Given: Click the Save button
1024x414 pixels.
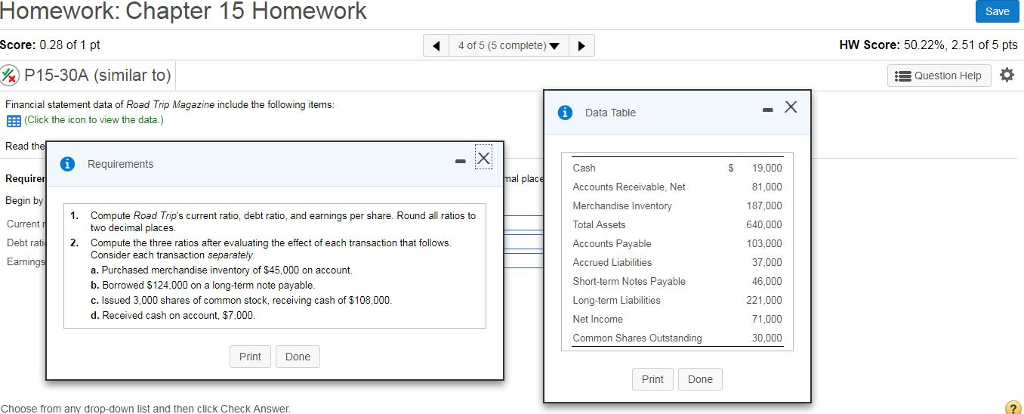Looking at the screenshot, I should [997, 12].
